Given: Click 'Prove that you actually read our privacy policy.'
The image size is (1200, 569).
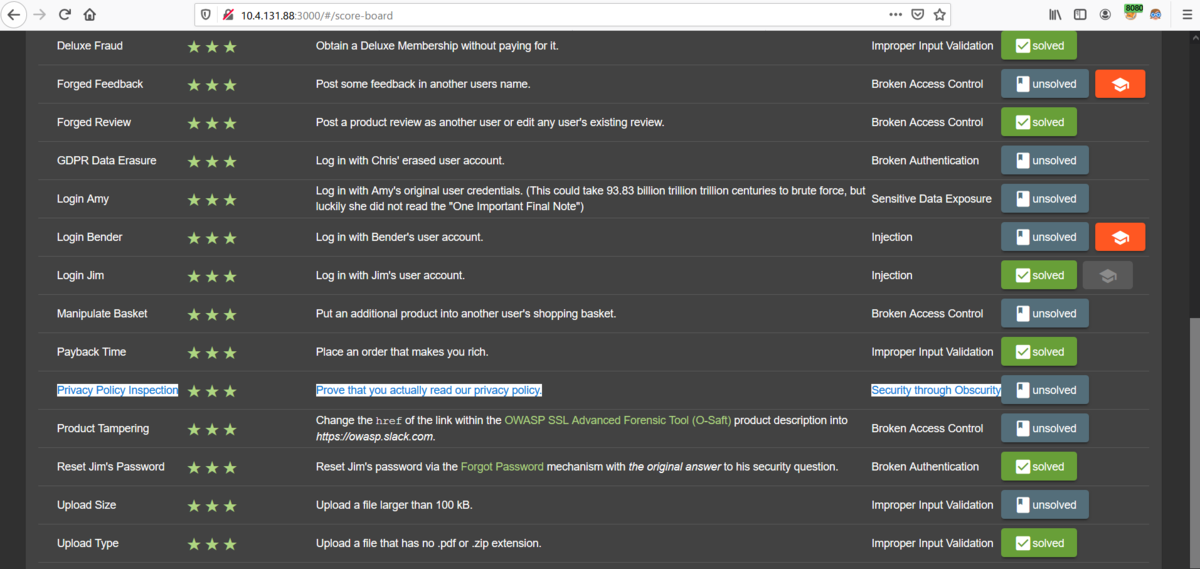Looking at the screenshot, I should [x=429, y=390].
